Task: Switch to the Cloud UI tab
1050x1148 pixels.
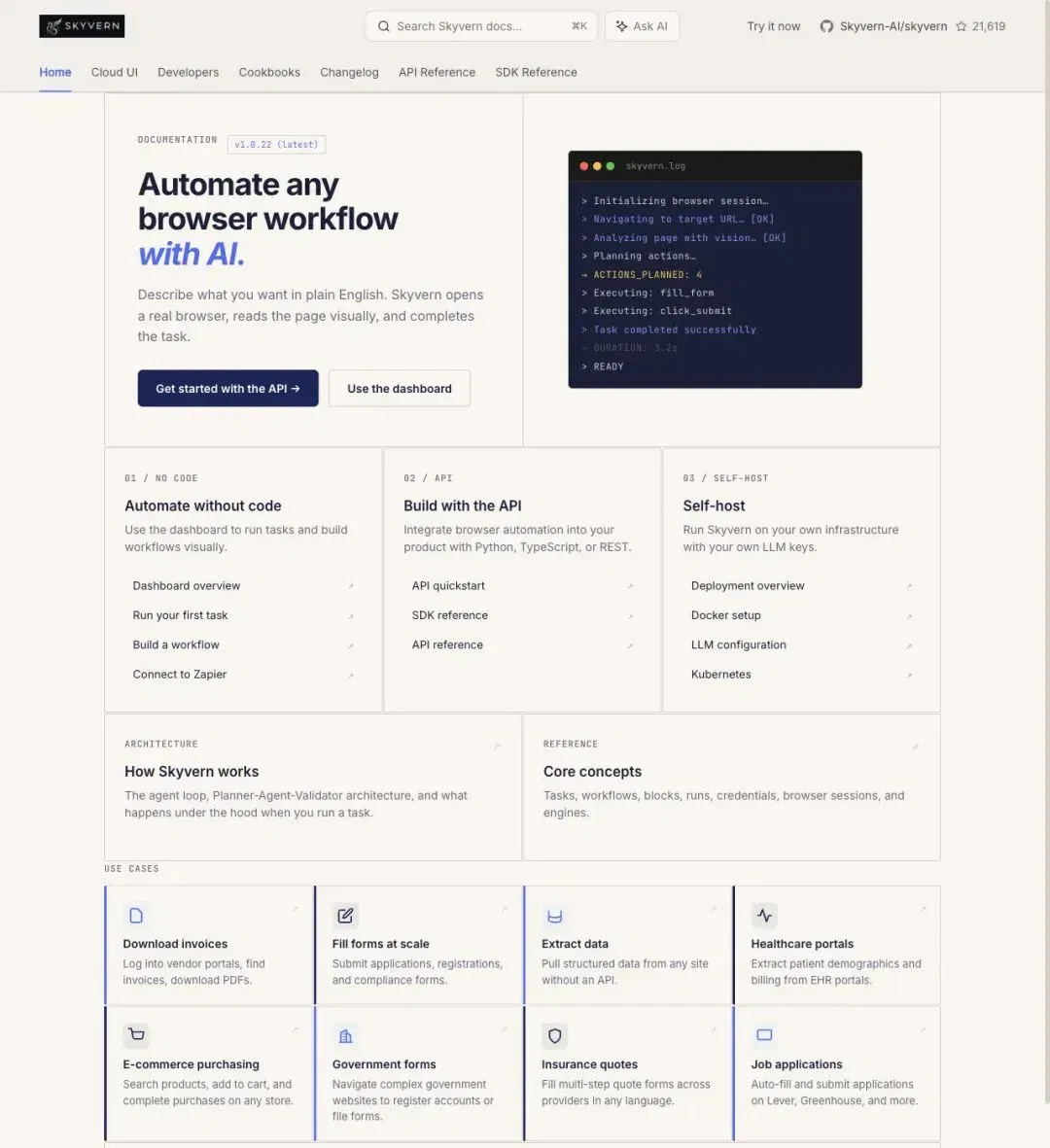Action: click(x=114, y=73)
